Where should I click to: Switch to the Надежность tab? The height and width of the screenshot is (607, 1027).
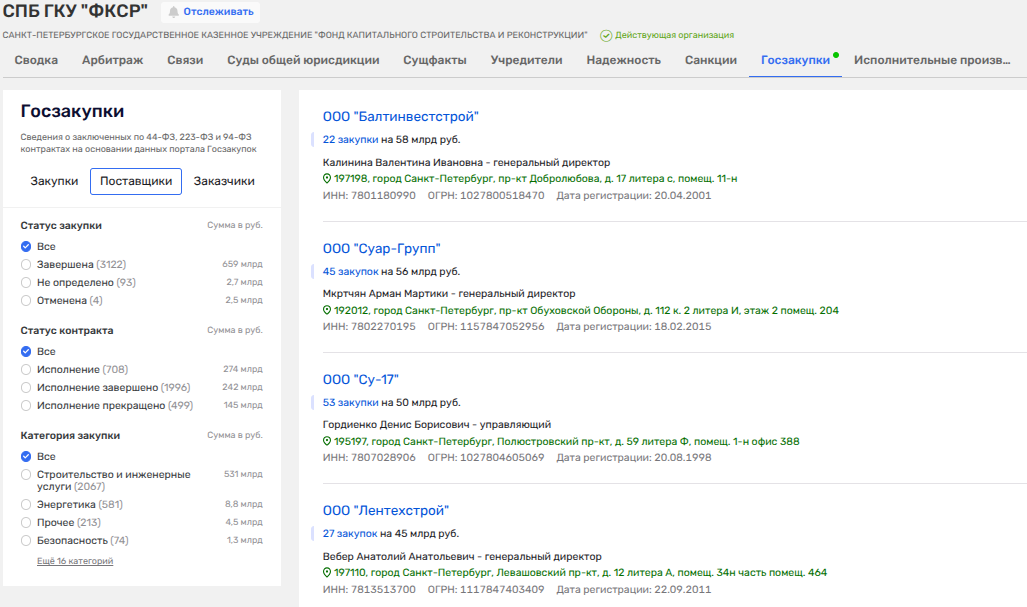623,60
